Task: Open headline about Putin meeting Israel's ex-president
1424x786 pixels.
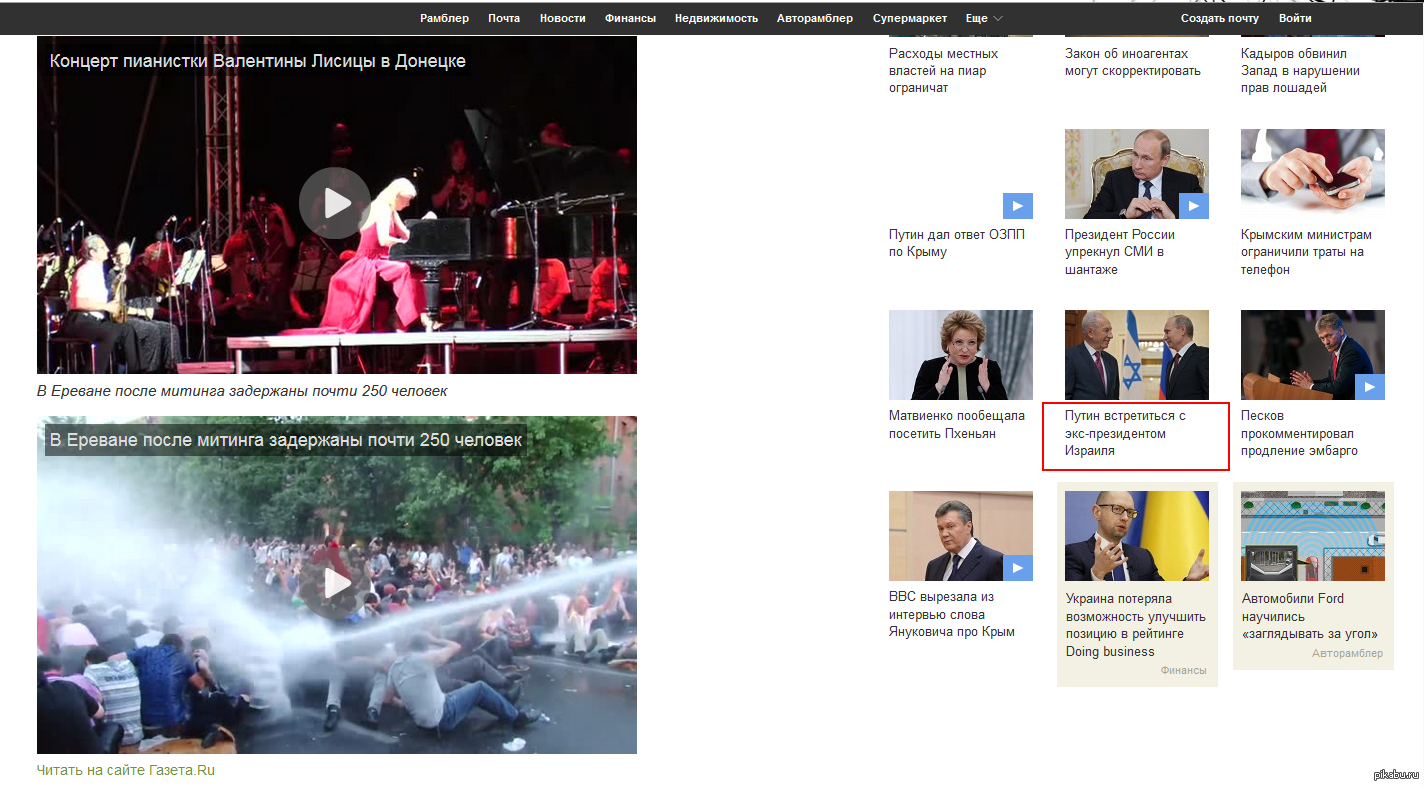Action: point(1125,433)
